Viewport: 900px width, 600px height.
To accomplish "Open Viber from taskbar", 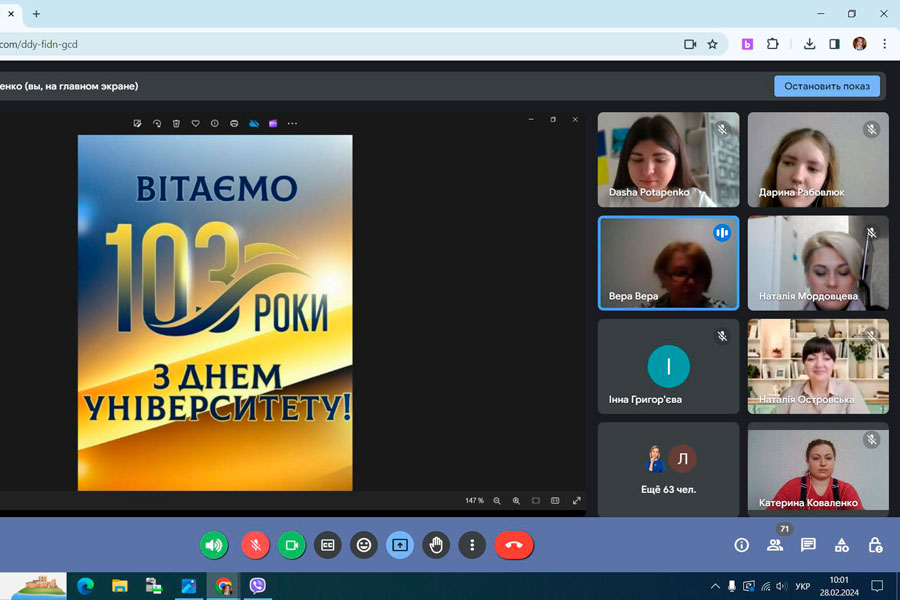I will [258, 586].
